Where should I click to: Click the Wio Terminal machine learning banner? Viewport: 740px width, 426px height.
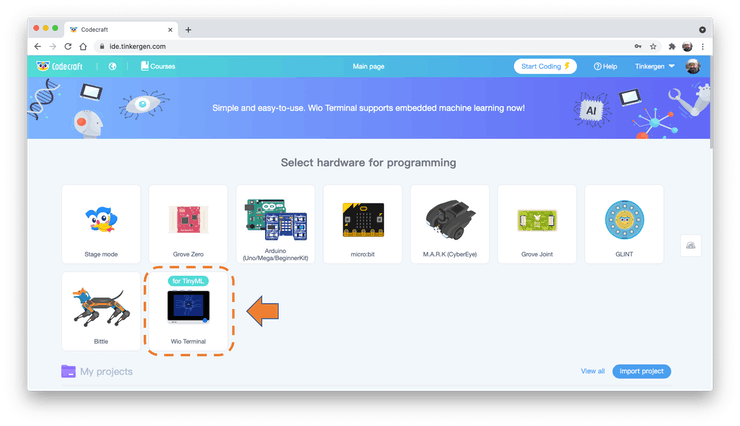(x=368, y=108)
